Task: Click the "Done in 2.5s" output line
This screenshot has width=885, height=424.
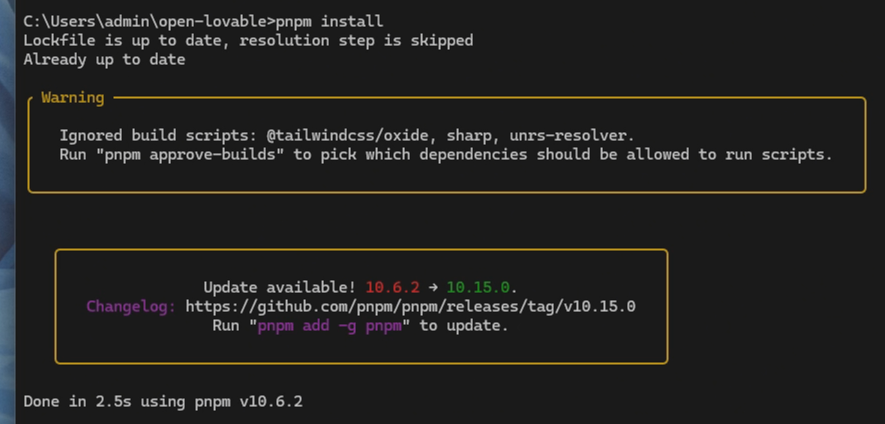Action: (163, 402)
